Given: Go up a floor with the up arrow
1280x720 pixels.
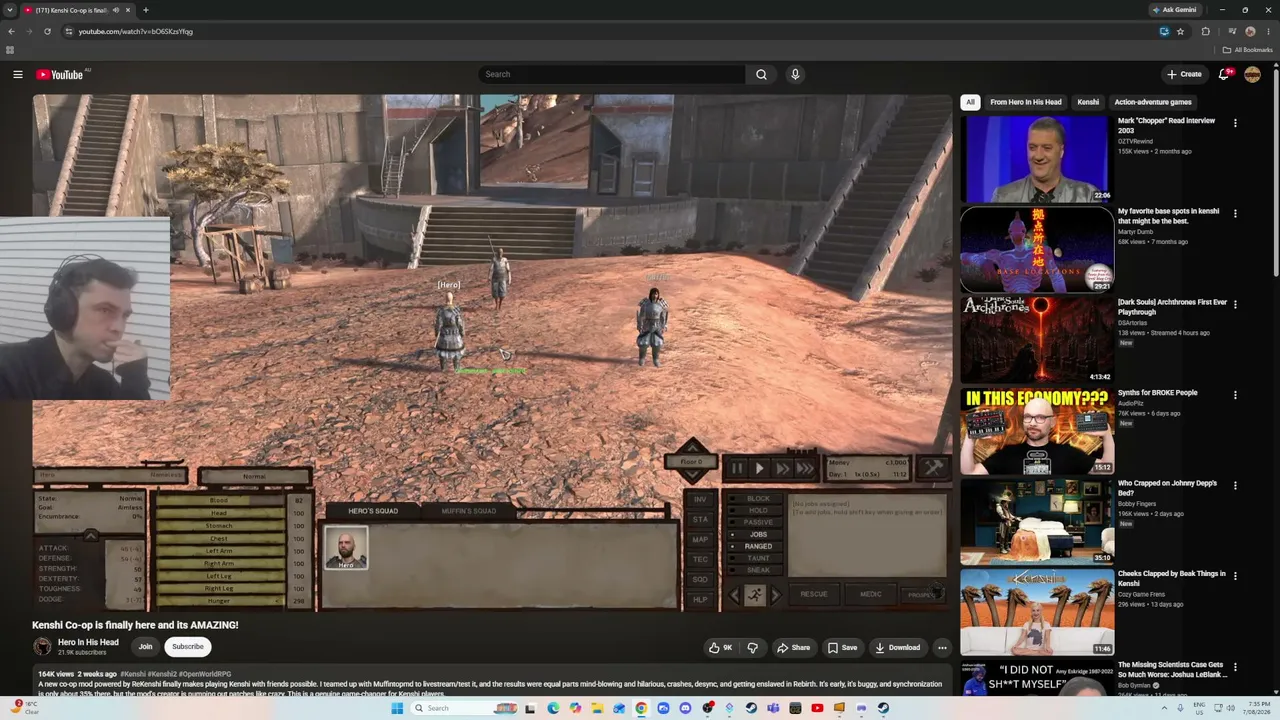Looking at the screenshot, I should pyautogui.click(x=692, y=446).
